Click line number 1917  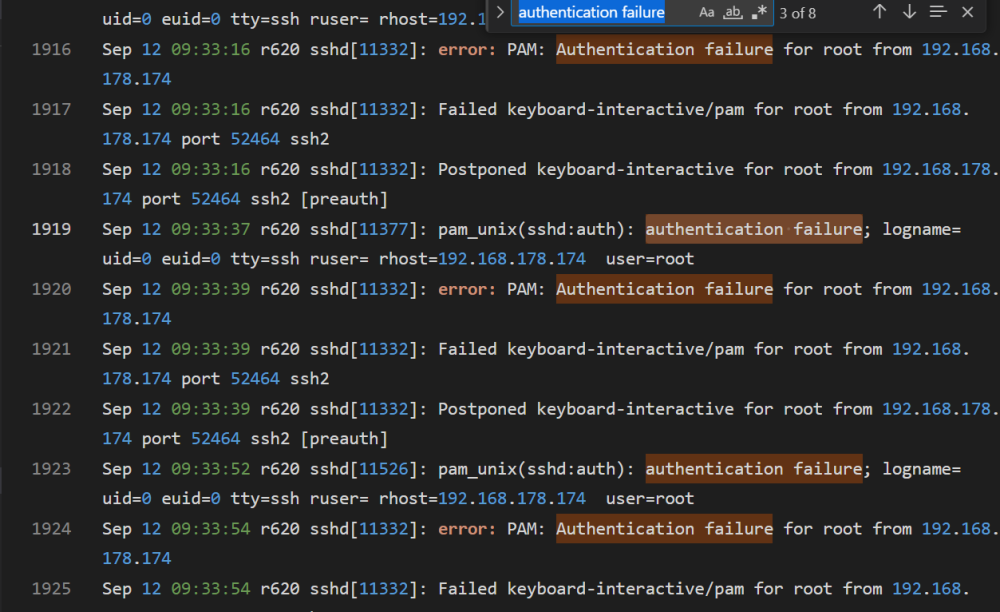pyautogui.click(x=52, y=110)
